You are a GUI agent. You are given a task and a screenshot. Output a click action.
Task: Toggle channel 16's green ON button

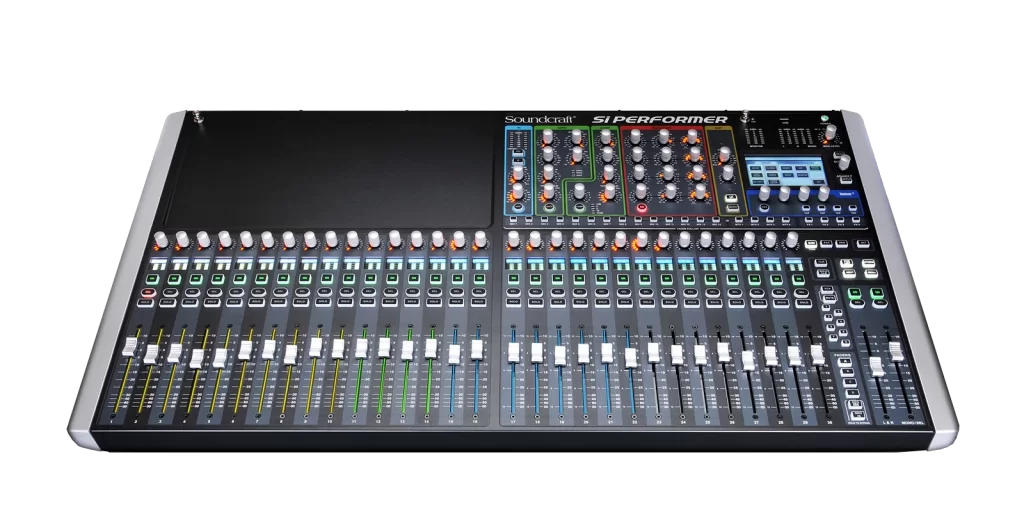tap(479, 279)
